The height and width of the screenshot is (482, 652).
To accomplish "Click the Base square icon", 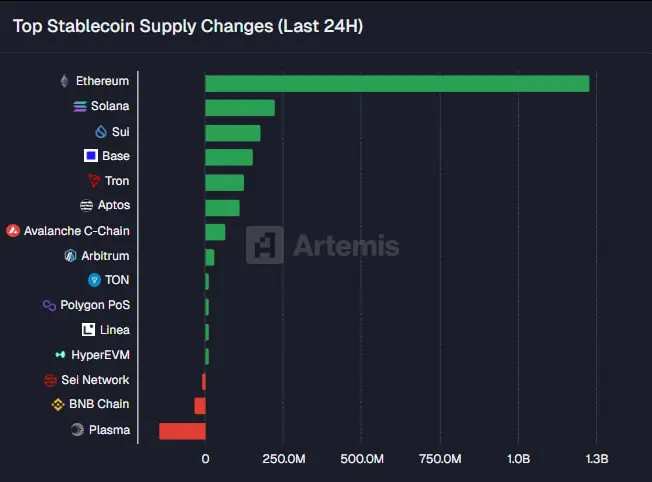I will [91, 156].
